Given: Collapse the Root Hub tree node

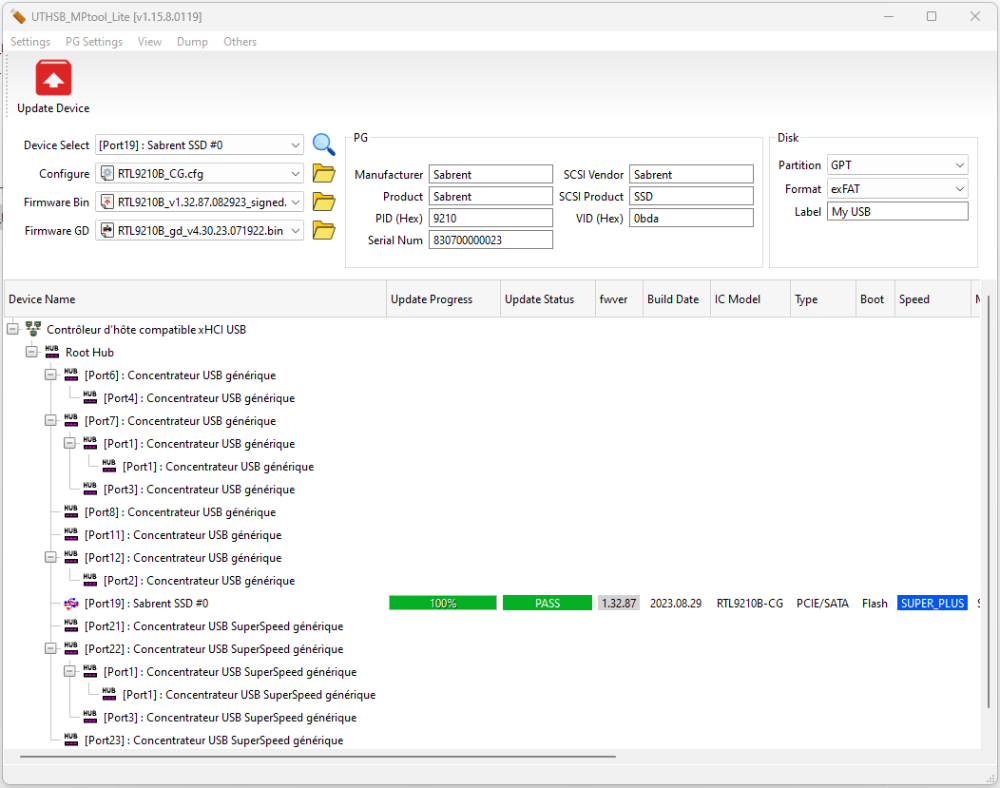Looking at the screenshot, I should point(31,352).
